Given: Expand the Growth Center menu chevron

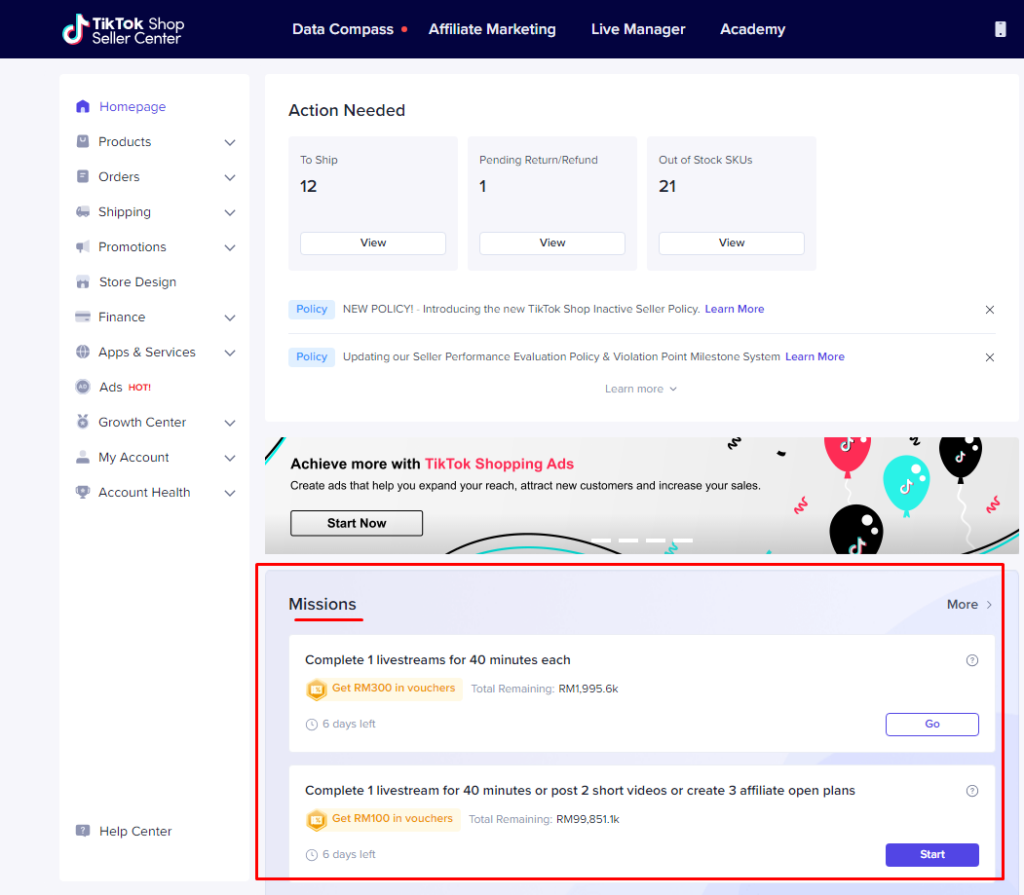Looking at the screenshot, I should (x=230, y=423).
